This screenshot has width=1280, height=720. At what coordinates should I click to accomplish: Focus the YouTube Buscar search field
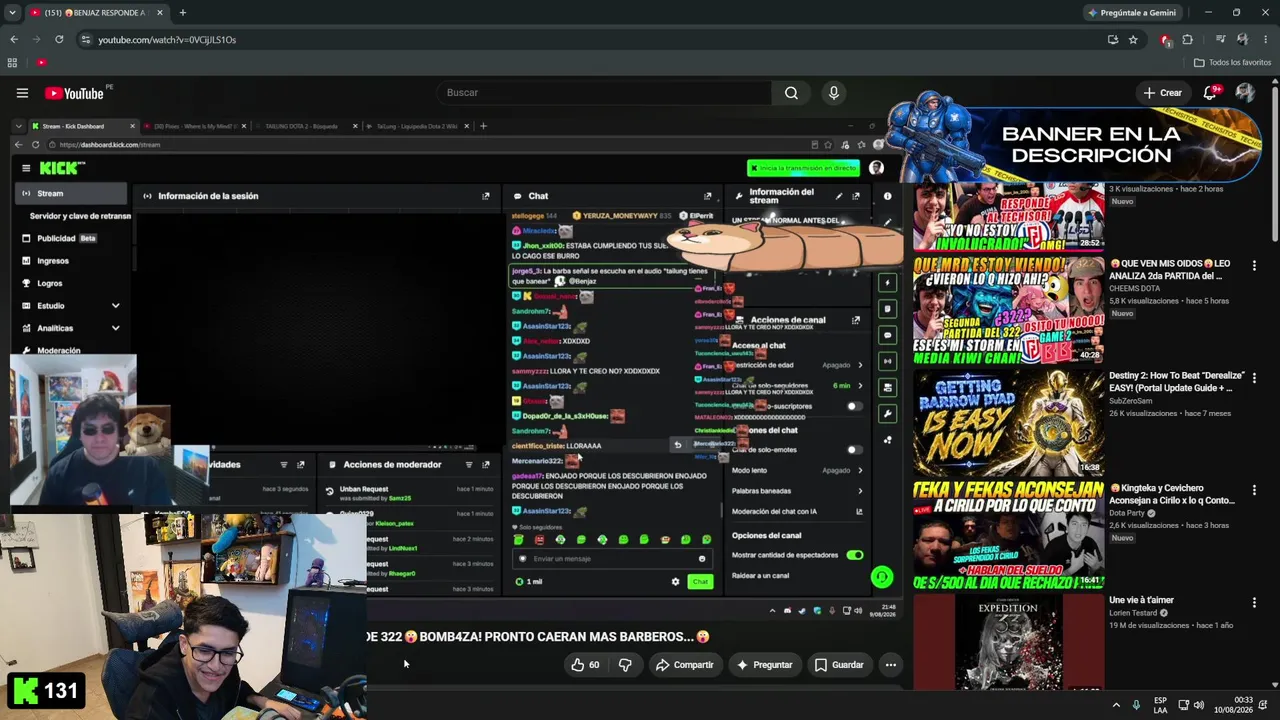pyautogui.click(x=603, y=93)
